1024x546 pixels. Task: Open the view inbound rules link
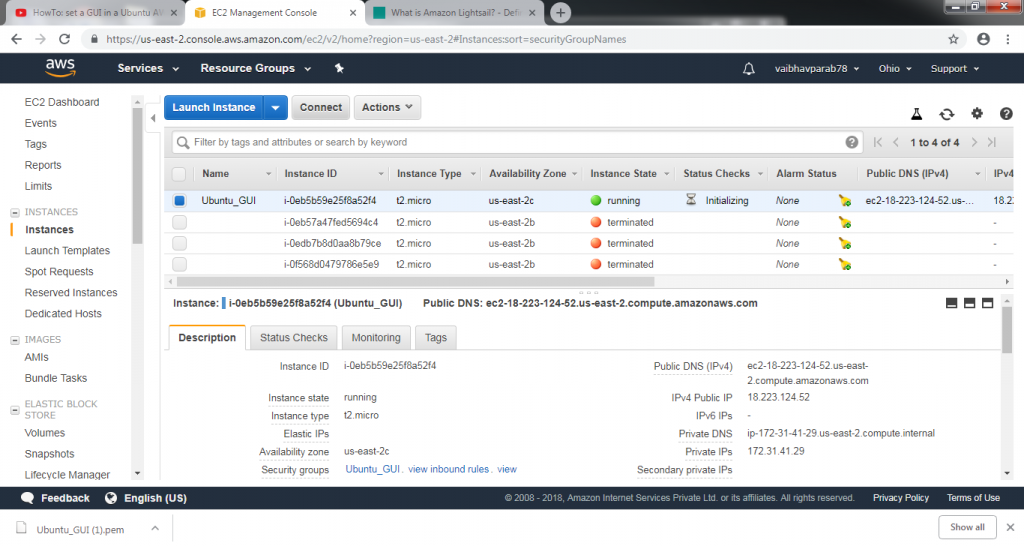click(x=448, y=470)
